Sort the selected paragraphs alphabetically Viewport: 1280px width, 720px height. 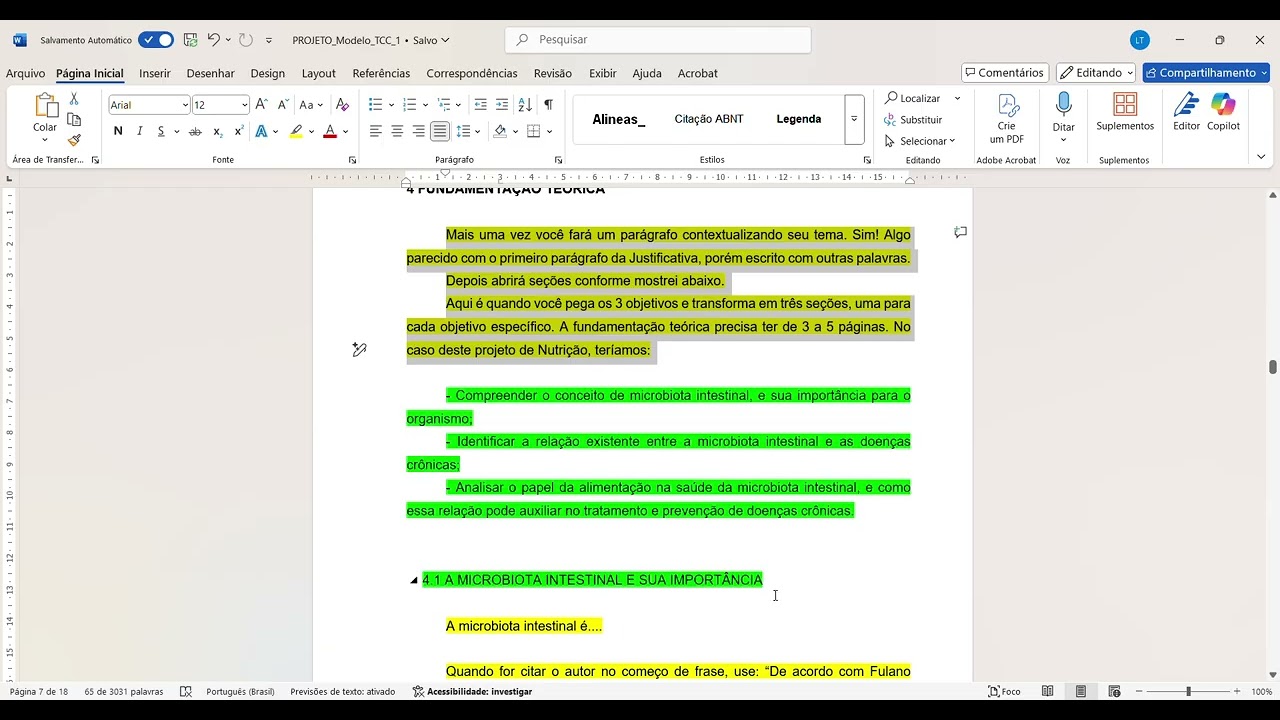pos(525,104)
